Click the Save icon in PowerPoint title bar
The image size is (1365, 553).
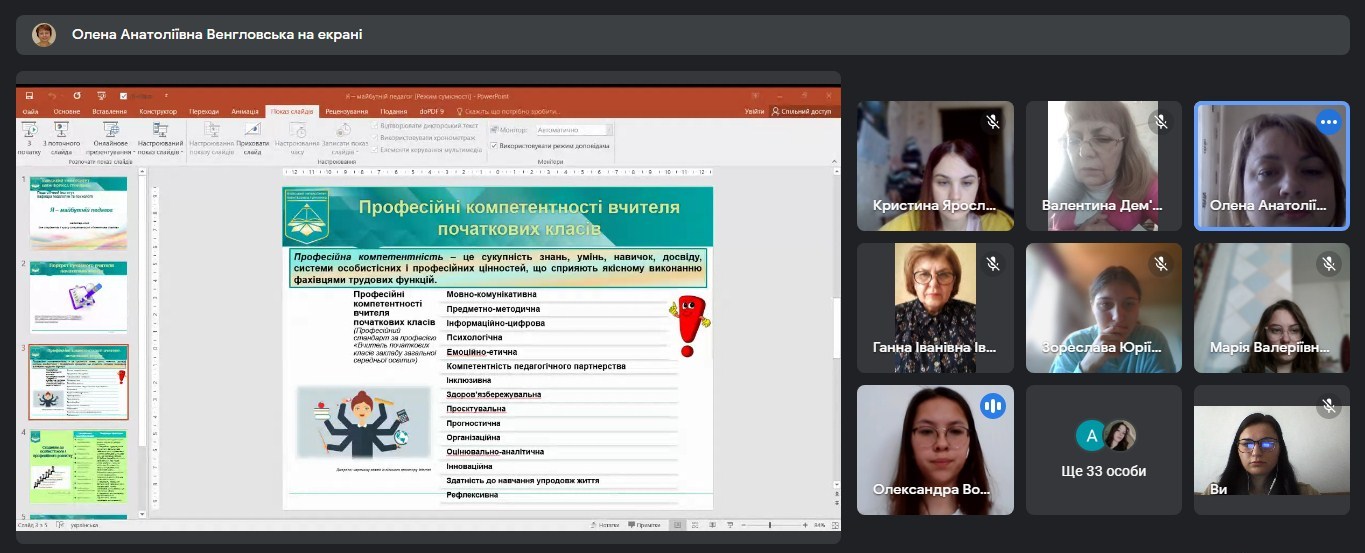pos(29,96)
